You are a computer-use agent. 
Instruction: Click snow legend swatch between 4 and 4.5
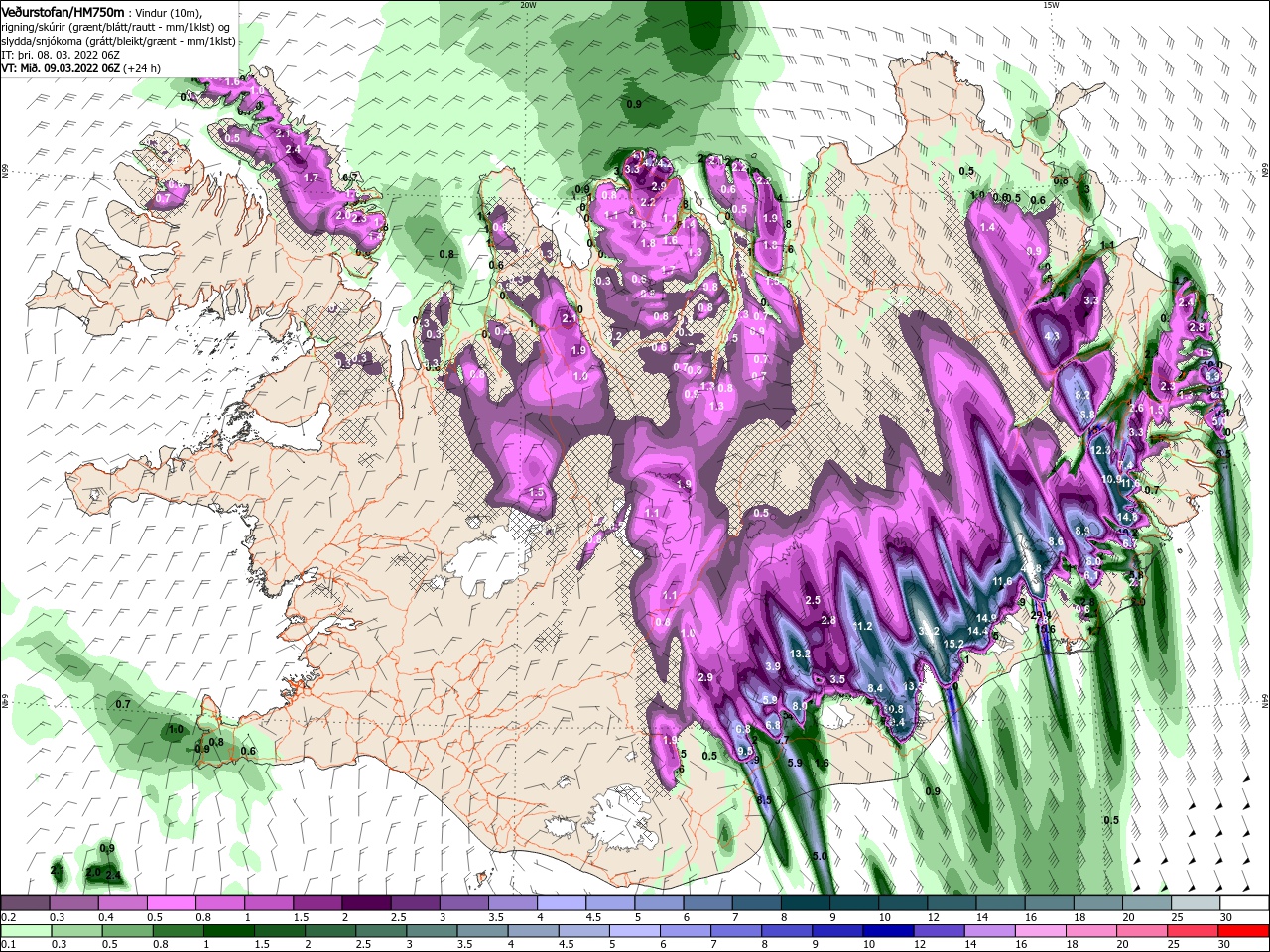click(561, 903)
